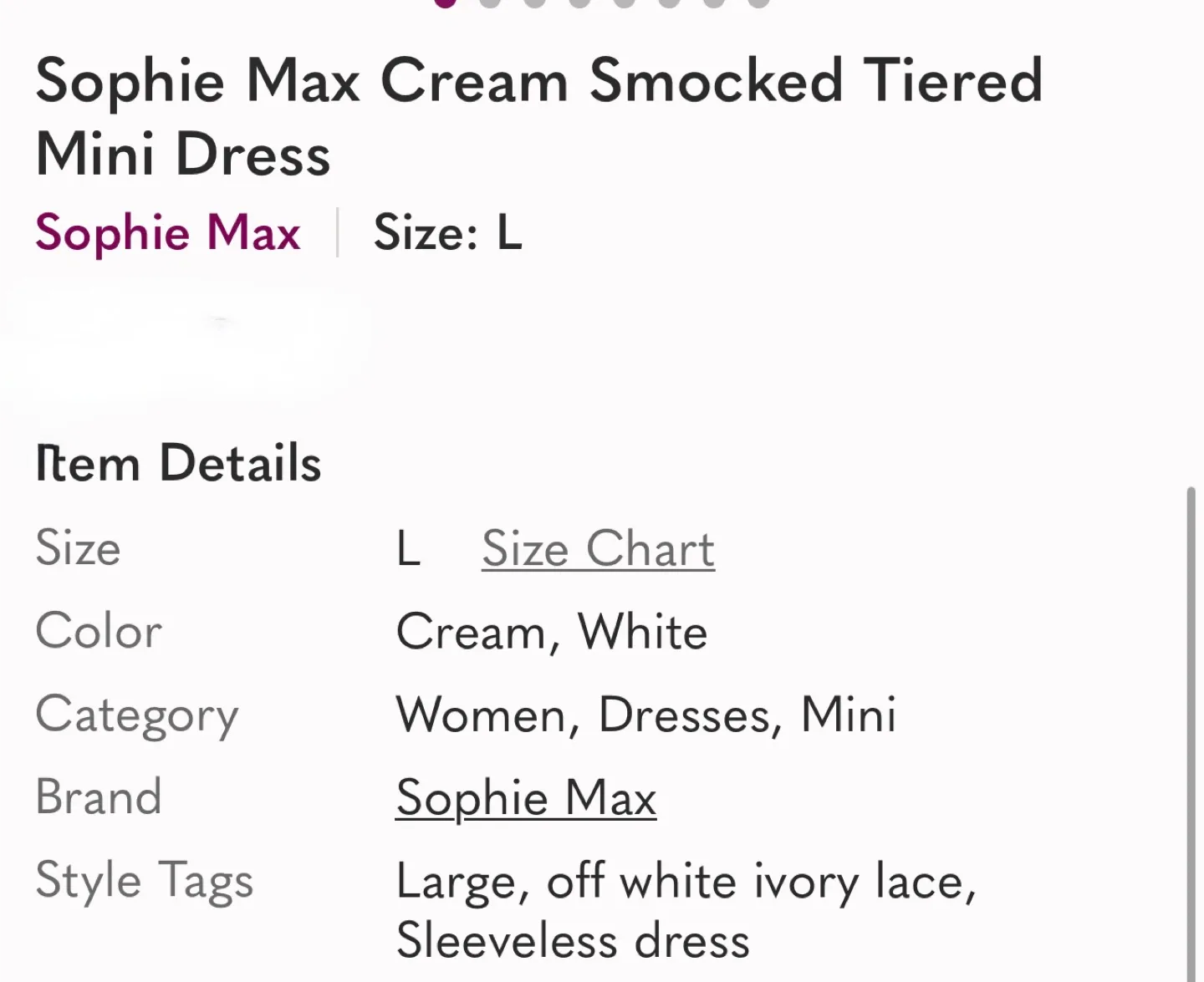Open the Size Chart
This screenshot has width=1204, height=982.
tap(597, 549)
